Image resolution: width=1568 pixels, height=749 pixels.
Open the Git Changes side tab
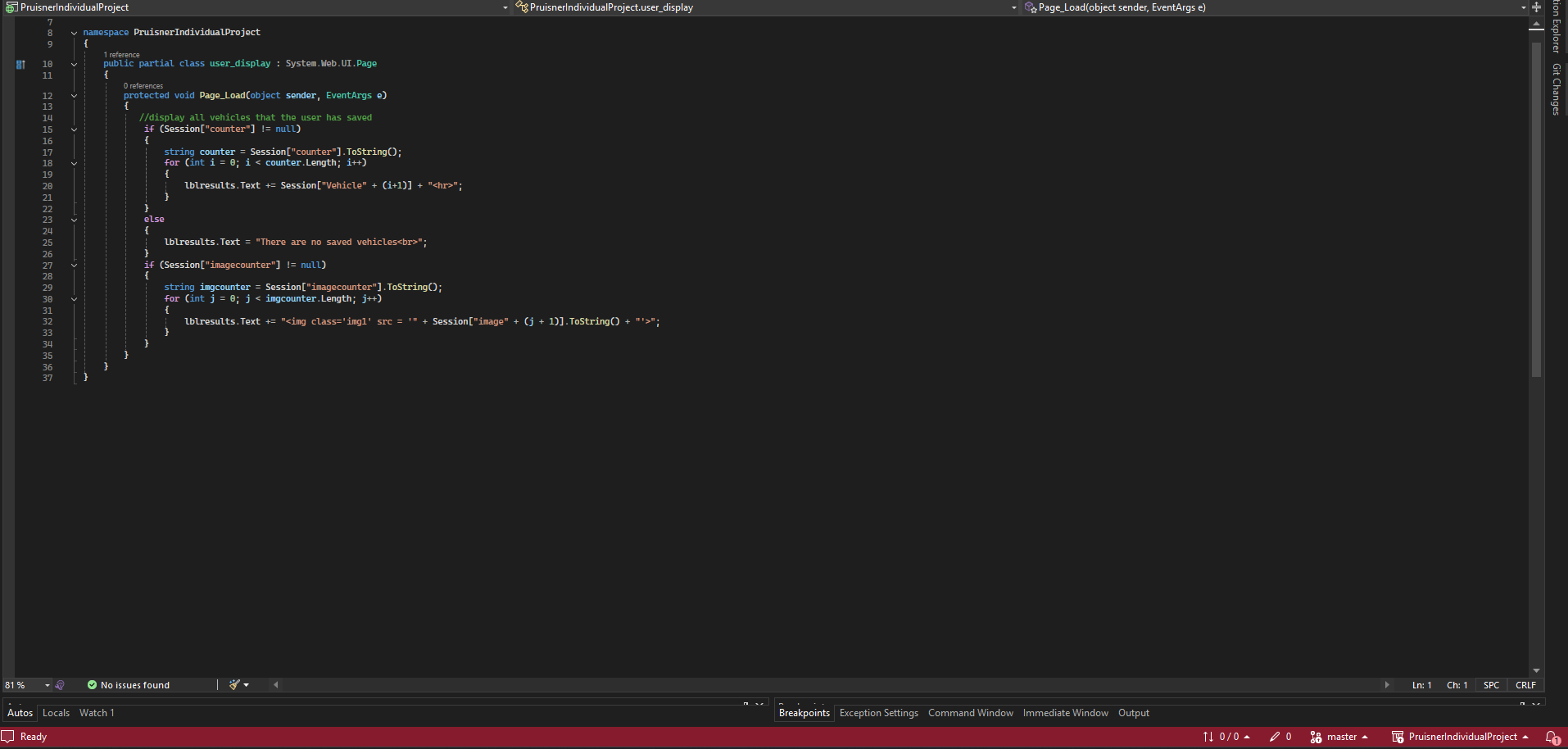(x=1556, y=89)
